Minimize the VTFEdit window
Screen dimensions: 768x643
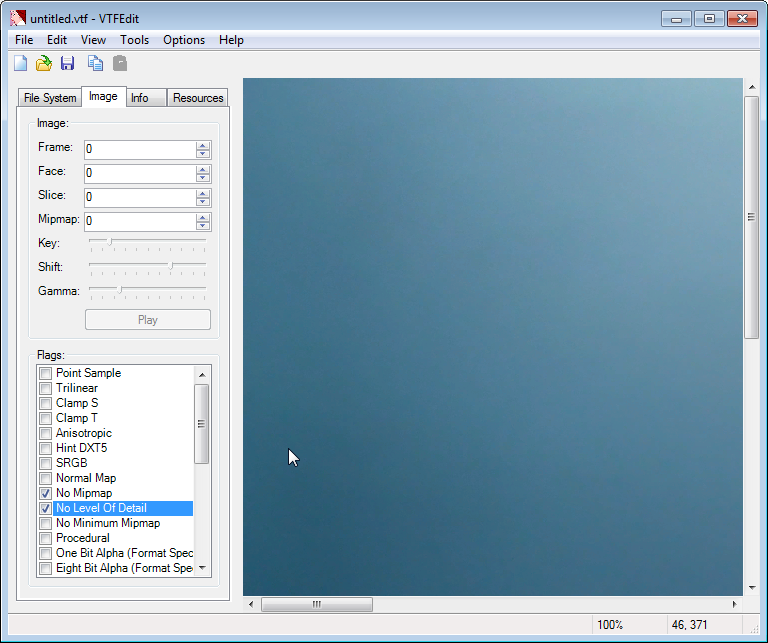676,19
